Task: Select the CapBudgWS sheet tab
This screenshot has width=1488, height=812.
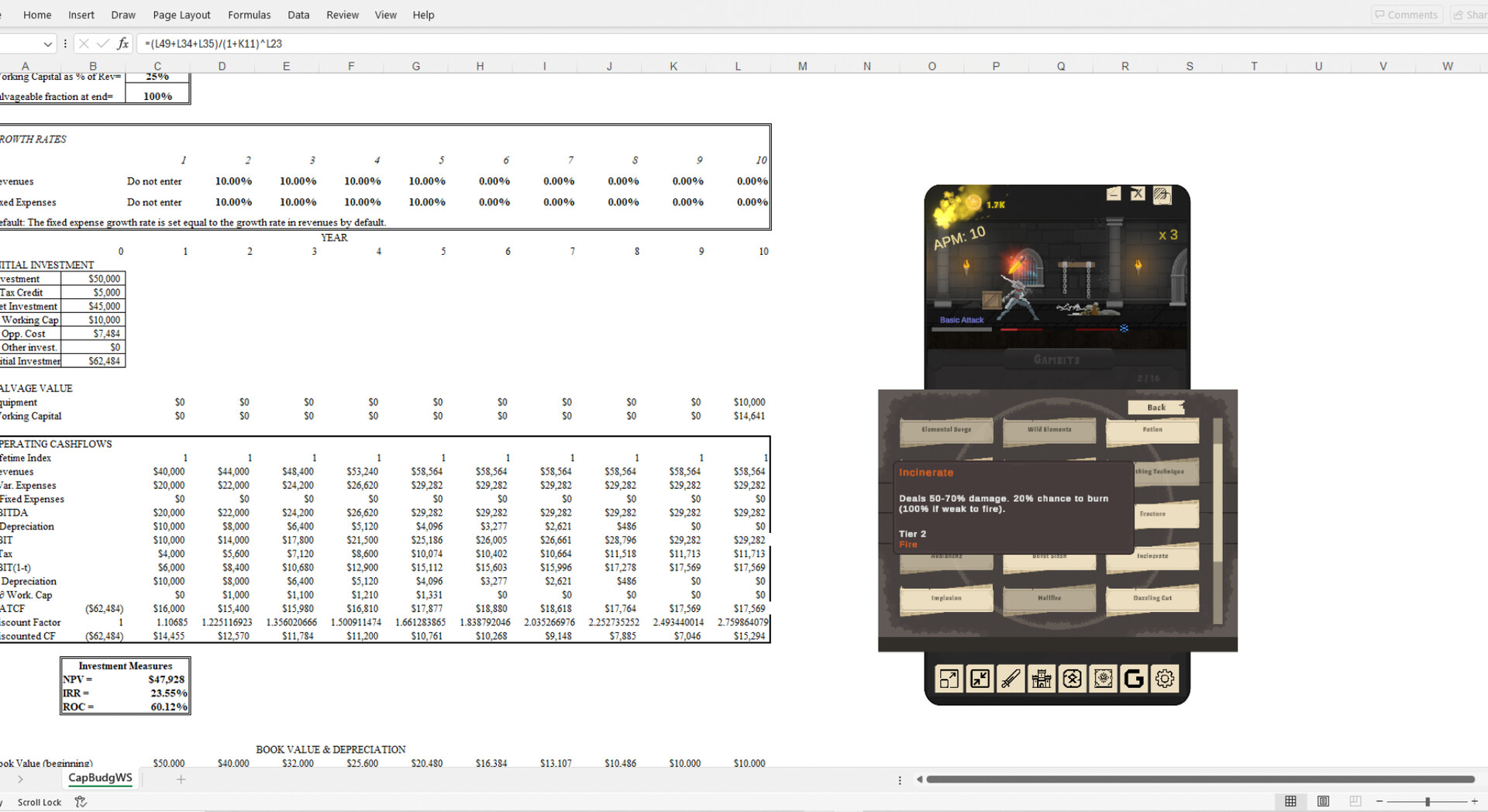Action: tap(100, 778)
